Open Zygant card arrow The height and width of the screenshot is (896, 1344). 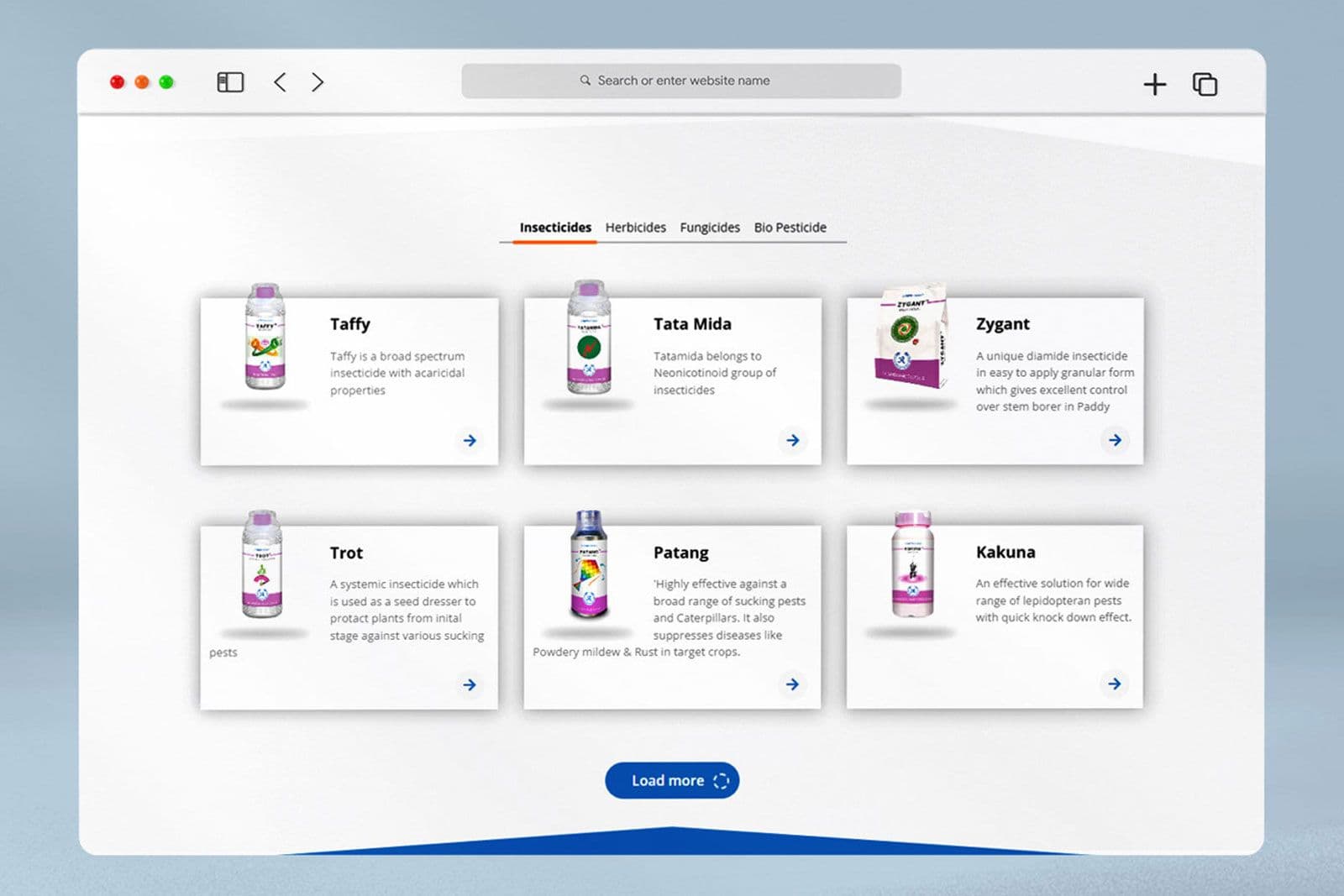pos(1115,440)
